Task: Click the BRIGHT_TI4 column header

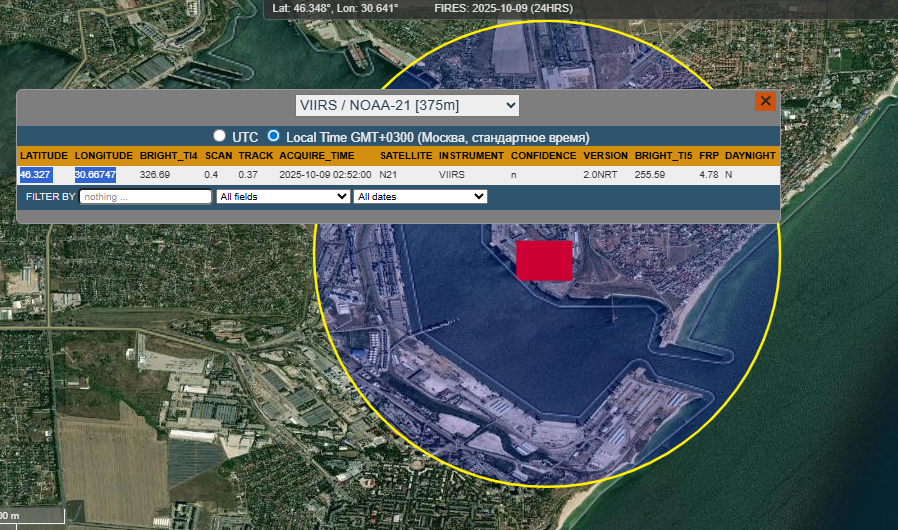Action: pos(168,156)
